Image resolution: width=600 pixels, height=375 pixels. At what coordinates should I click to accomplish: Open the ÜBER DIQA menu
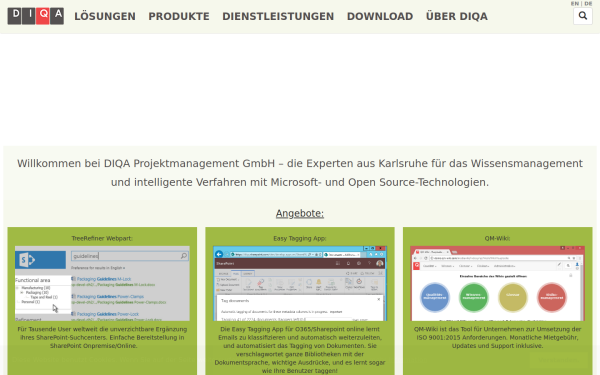click(x=457, y=16)
